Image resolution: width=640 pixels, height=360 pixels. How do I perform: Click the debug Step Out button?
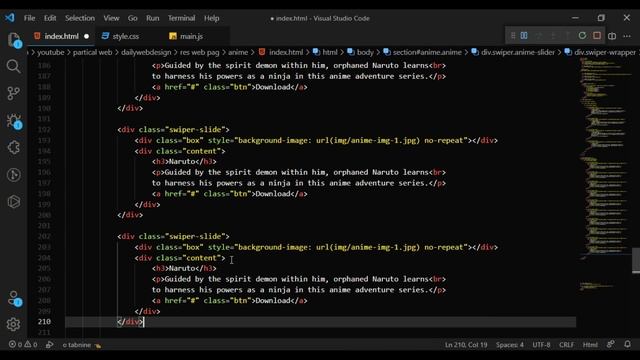click(x=568, y=36)
